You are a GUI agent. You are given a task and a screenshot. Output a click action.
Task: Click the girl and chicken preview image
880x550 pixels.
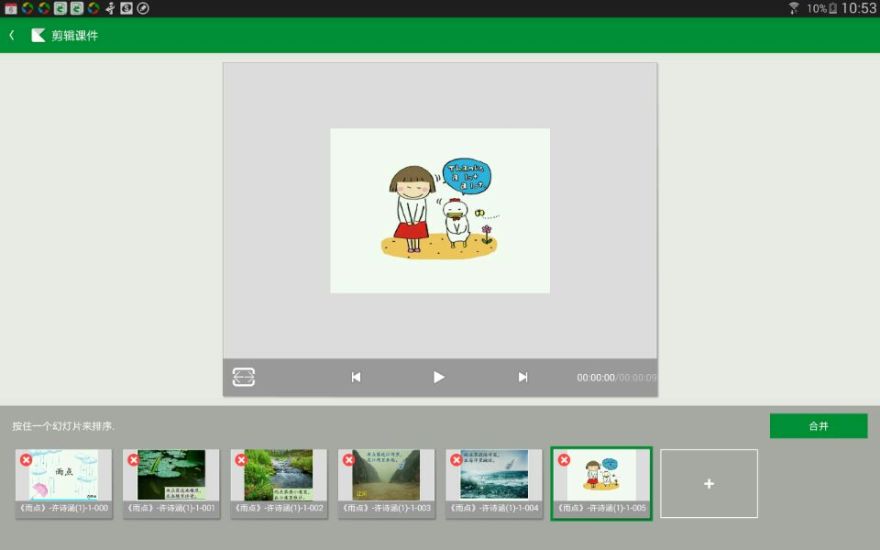[x=440, y=210]
